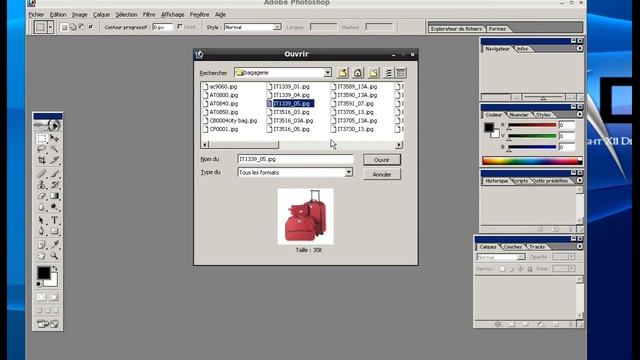640x360 pixels.
Task: Enable Quick Mask mode in toolbox
Action: tap(54, 297)
